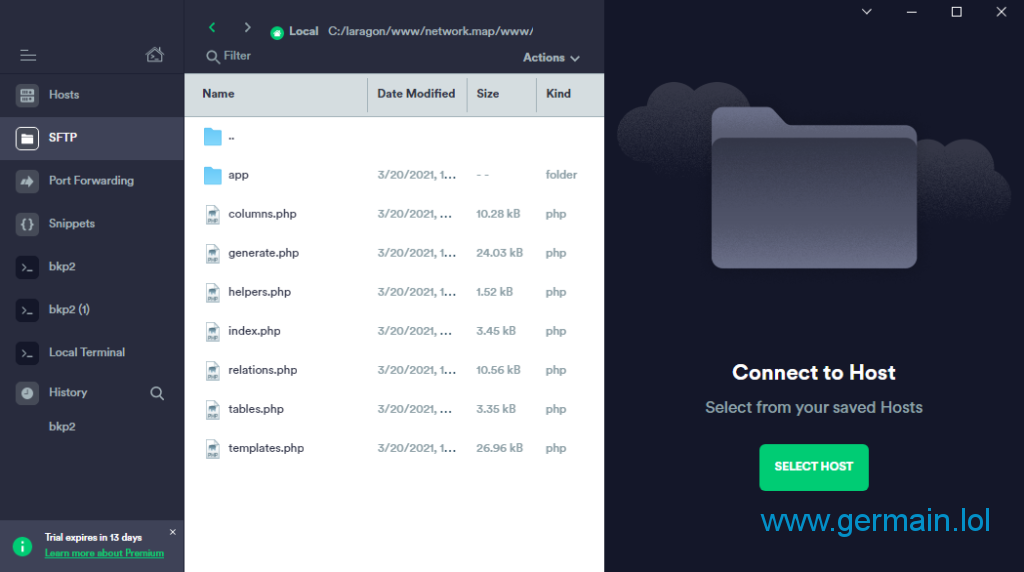Select bkp2 entry under History
Viewport: 1024px width, 572px height.
pyautogui.click(x=62, y=427)
